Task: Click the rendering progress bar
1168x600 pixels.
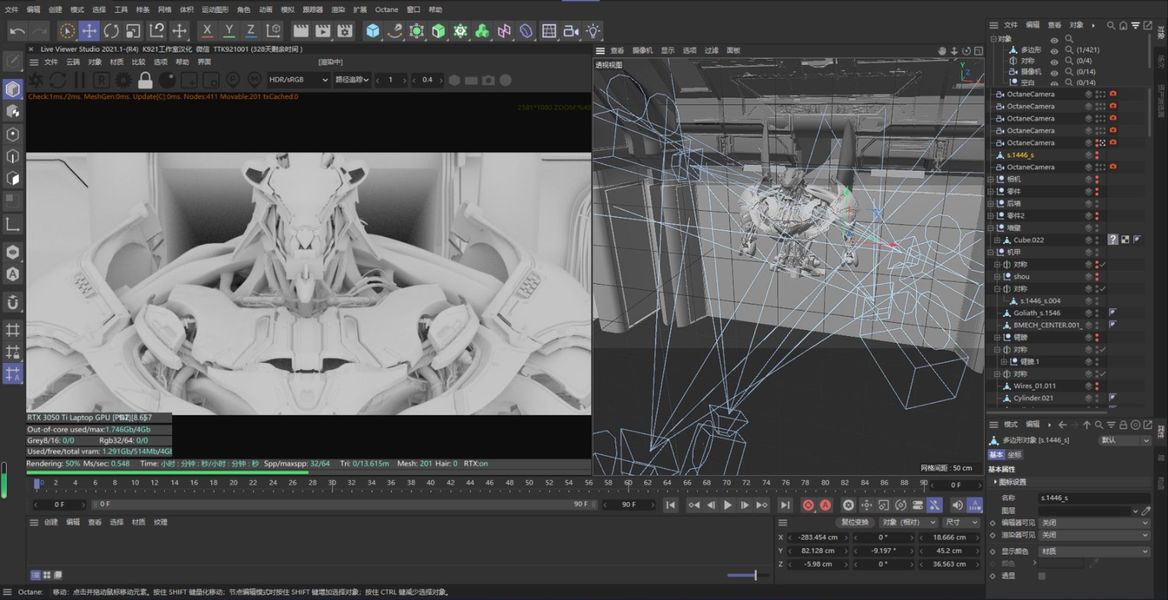Action: click(x=308, y=472)
